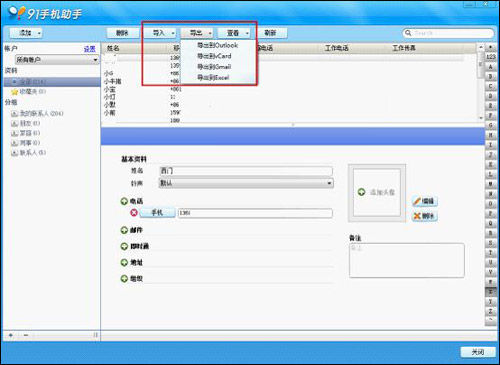The width and height of the screenshot is (500, 365).
Task: Click the green plus next to 电话
Action: pos(124,201)
